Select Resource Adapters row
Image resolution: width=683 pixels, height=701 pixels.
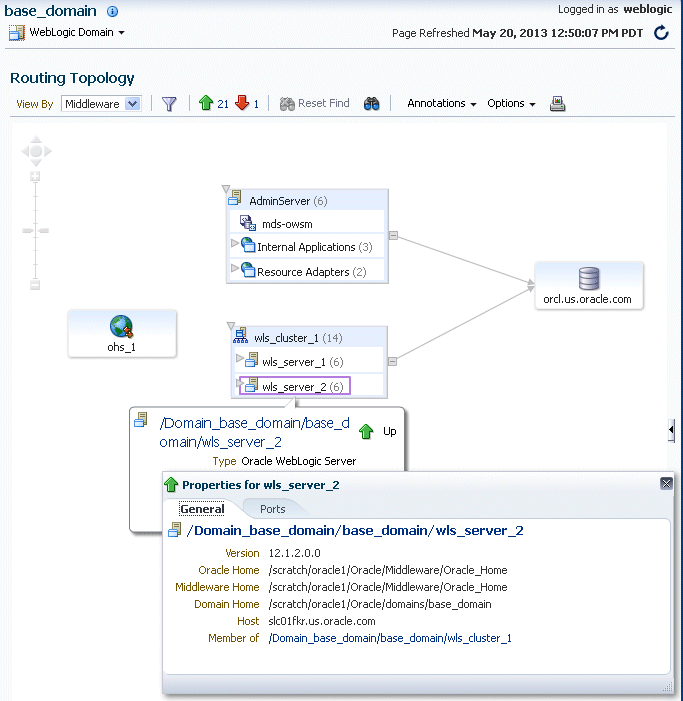(x=307, y=271)
